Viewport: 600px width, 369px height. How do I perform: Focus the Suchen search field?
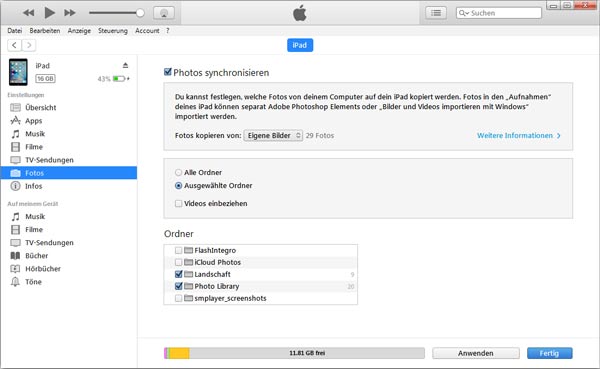point(499,13)
